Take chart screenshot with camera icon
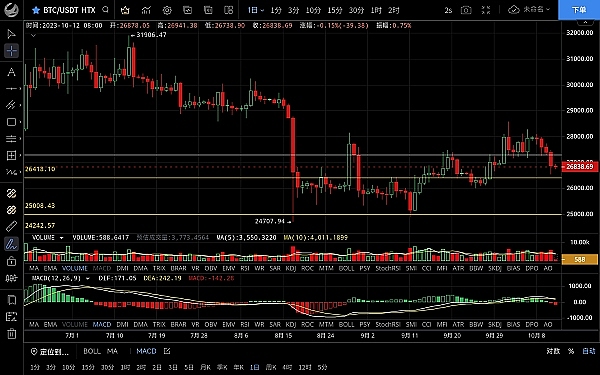Screen dimensions: 600x375 pos(466,10)
